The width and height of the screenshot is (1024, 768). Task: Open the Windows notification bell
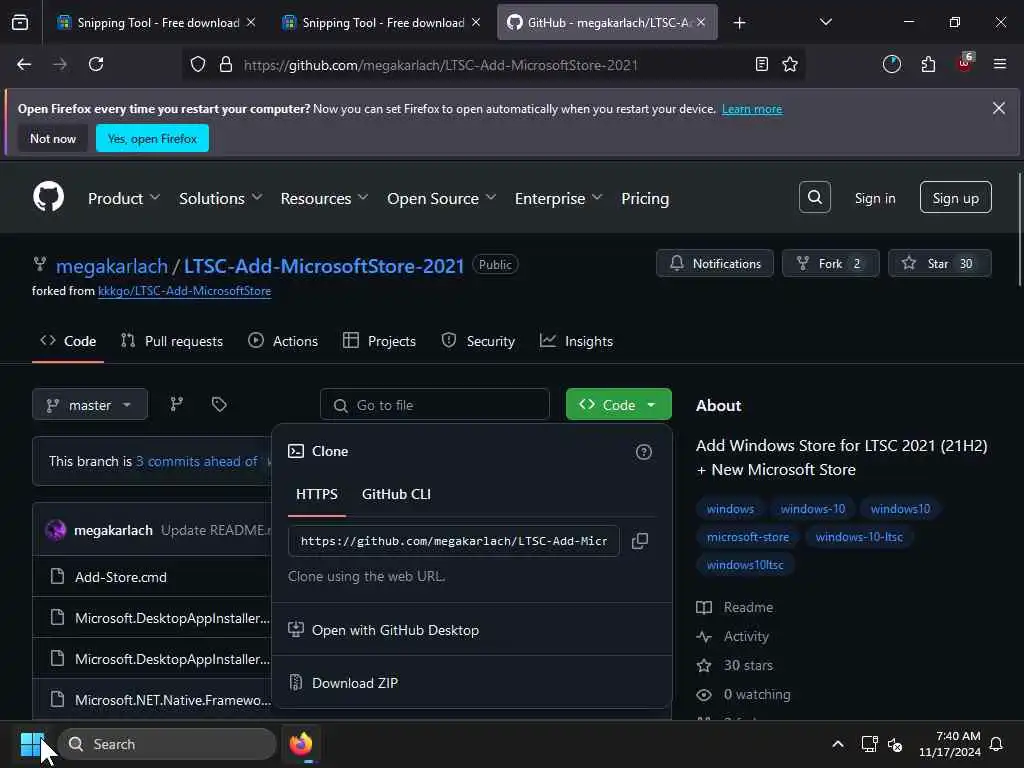[996, 744]
